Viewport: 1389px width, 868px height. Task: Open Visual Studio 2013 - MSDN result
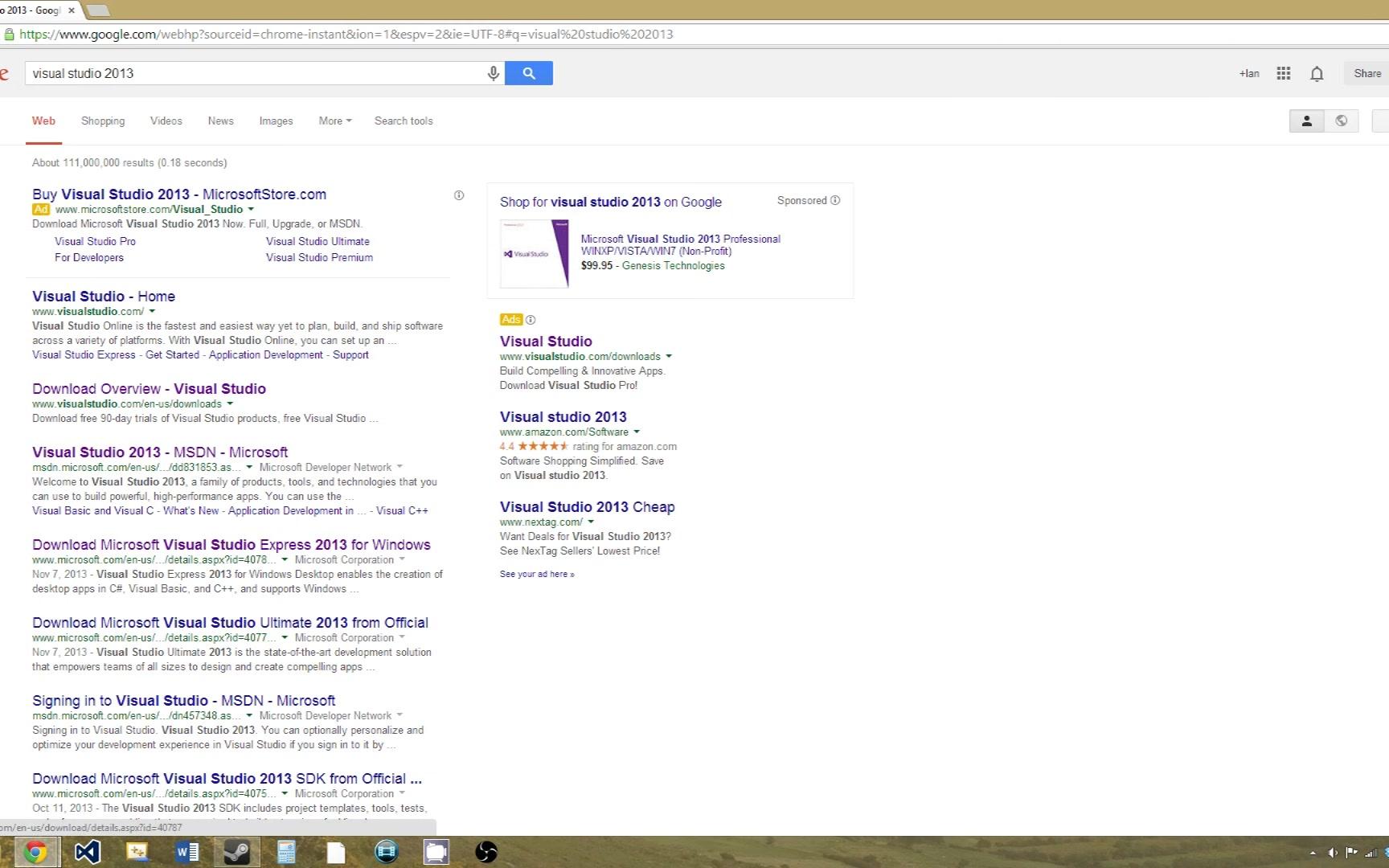(160, 452)
